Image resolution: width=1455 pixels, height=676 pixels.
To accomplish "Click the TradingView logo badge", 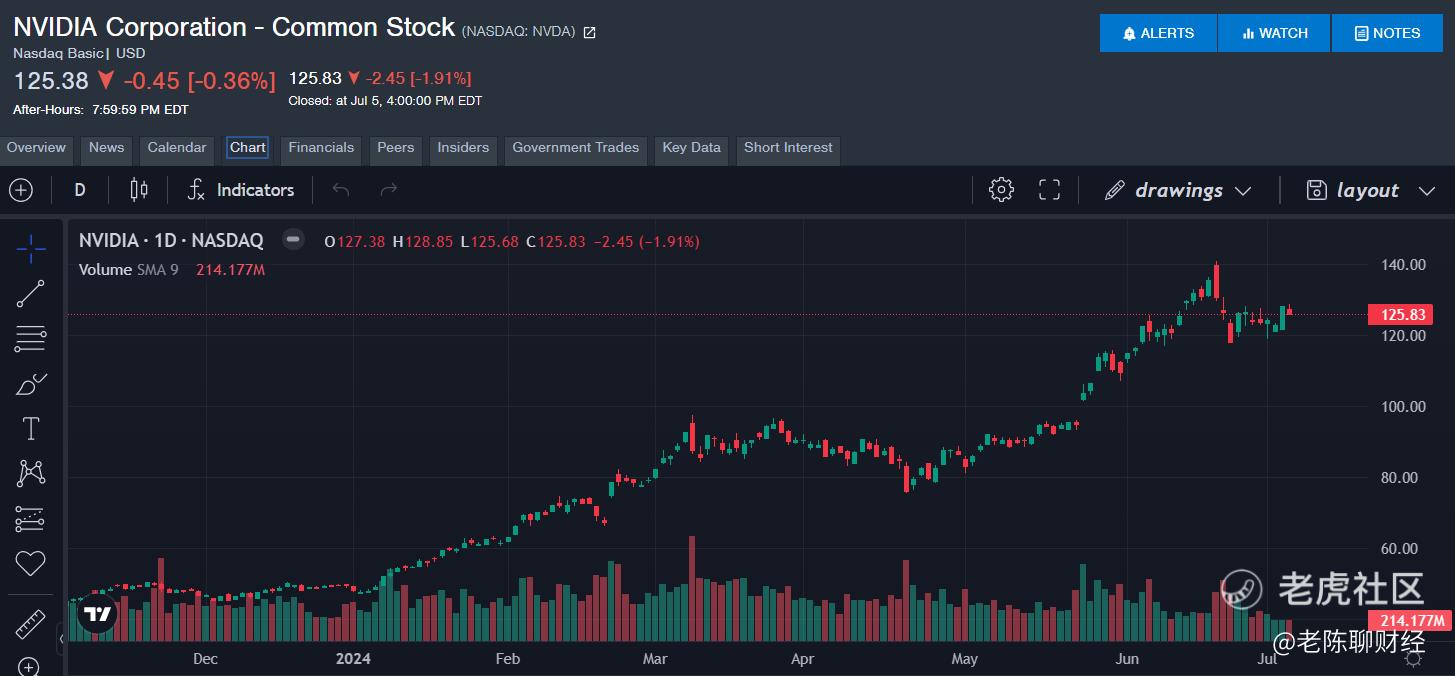I will [x=97, y=614].
